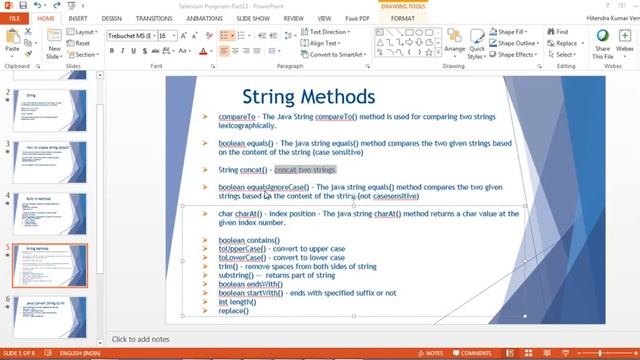640x360 pixels.
Task: Increase font size with larger A icon
Action: pos(184,36)
